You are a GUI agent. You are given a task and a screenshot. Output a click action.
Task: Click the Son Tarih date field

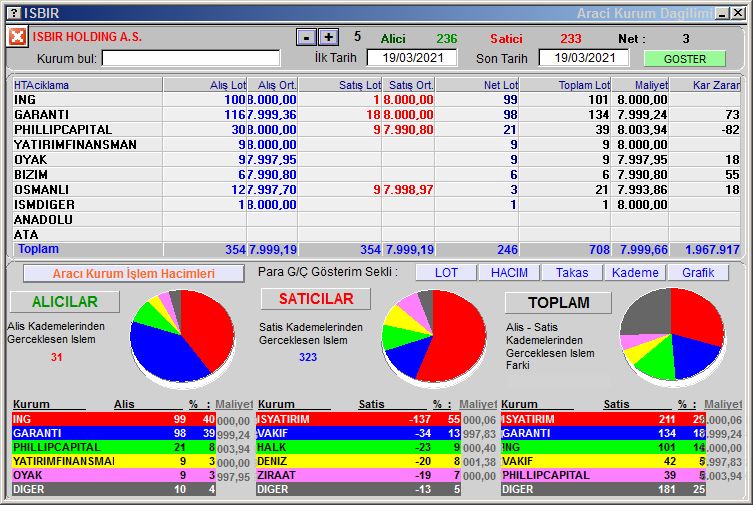click(x=584, y=58)
